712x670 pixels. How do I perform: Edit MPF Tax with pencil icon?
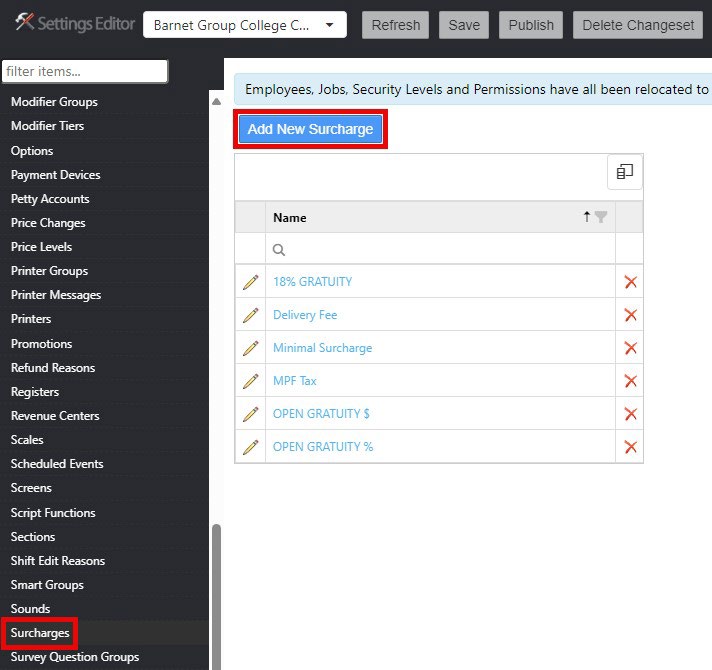point(250,381)
